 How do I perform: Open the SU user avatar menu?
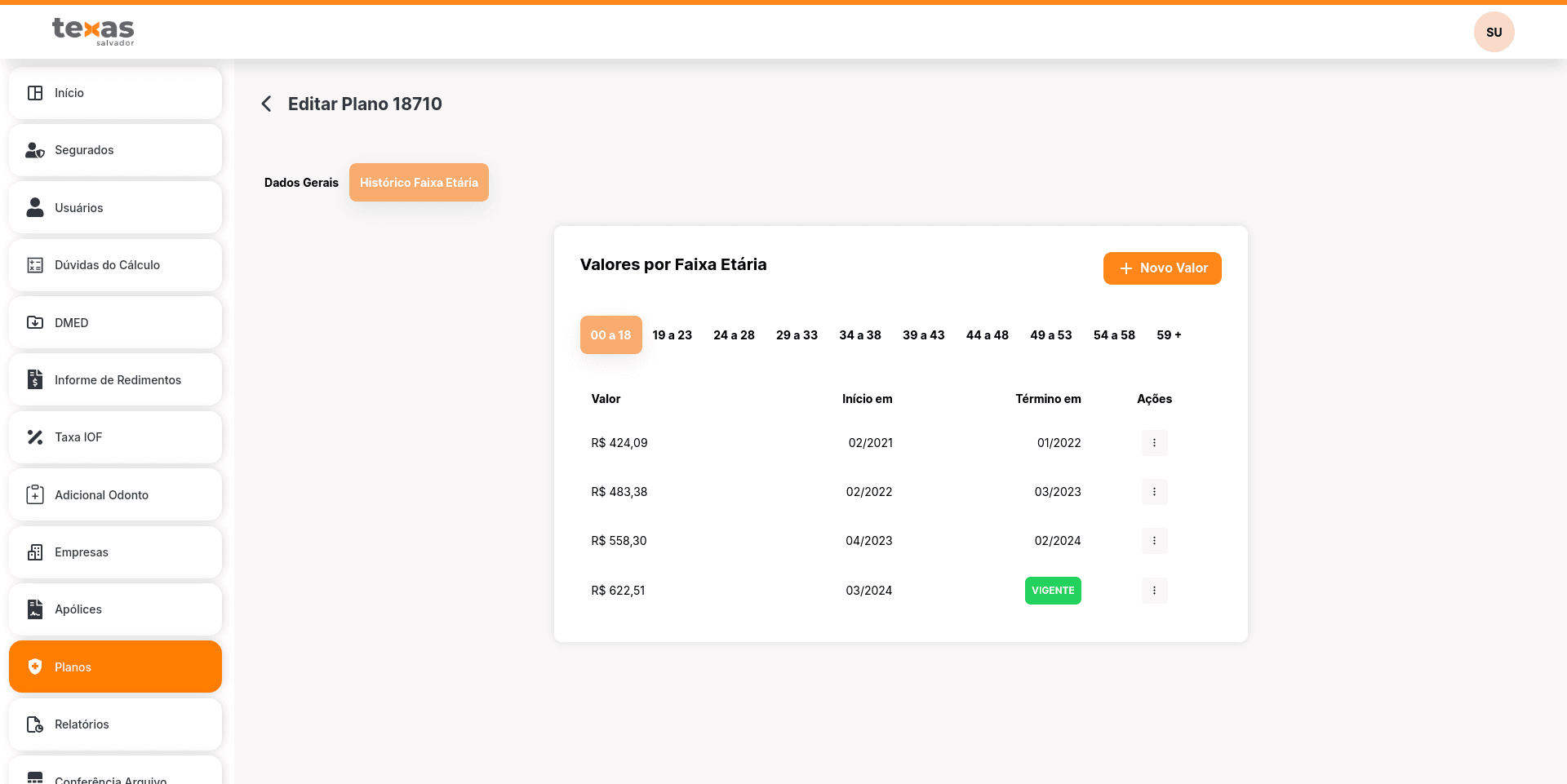1494,32
